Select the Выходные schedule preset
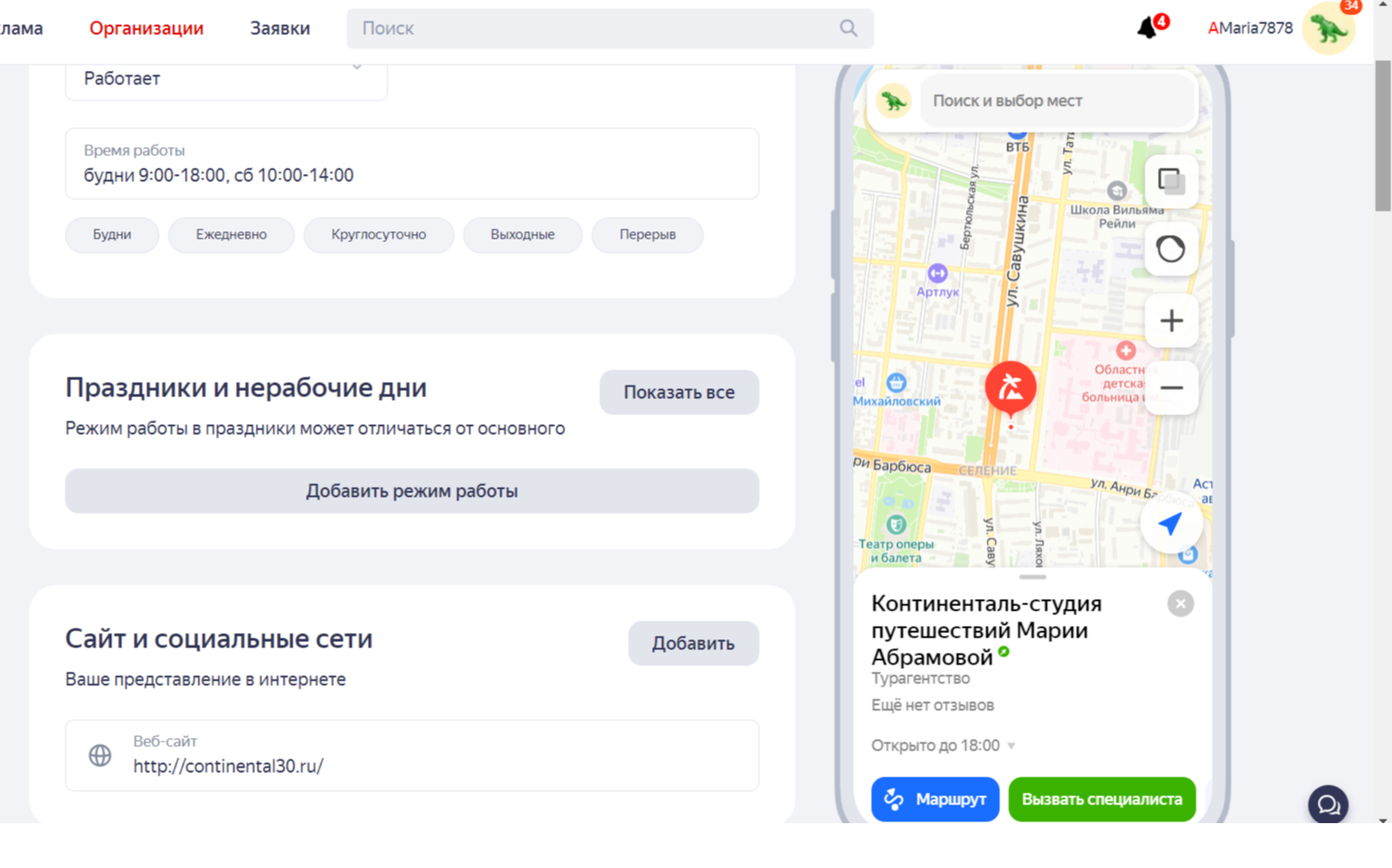The image size is (1392, 868). [x=522, y=235]
